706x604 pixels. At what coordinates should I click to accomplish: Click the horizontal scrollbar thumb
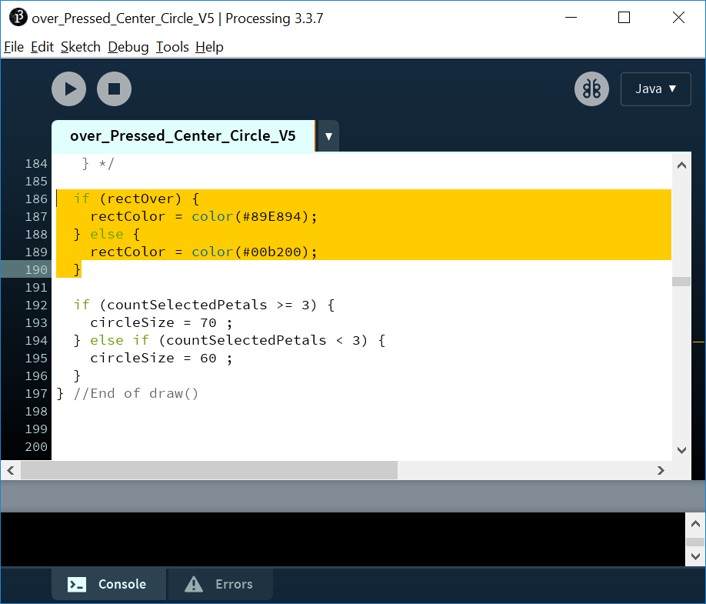coord(209,471)
